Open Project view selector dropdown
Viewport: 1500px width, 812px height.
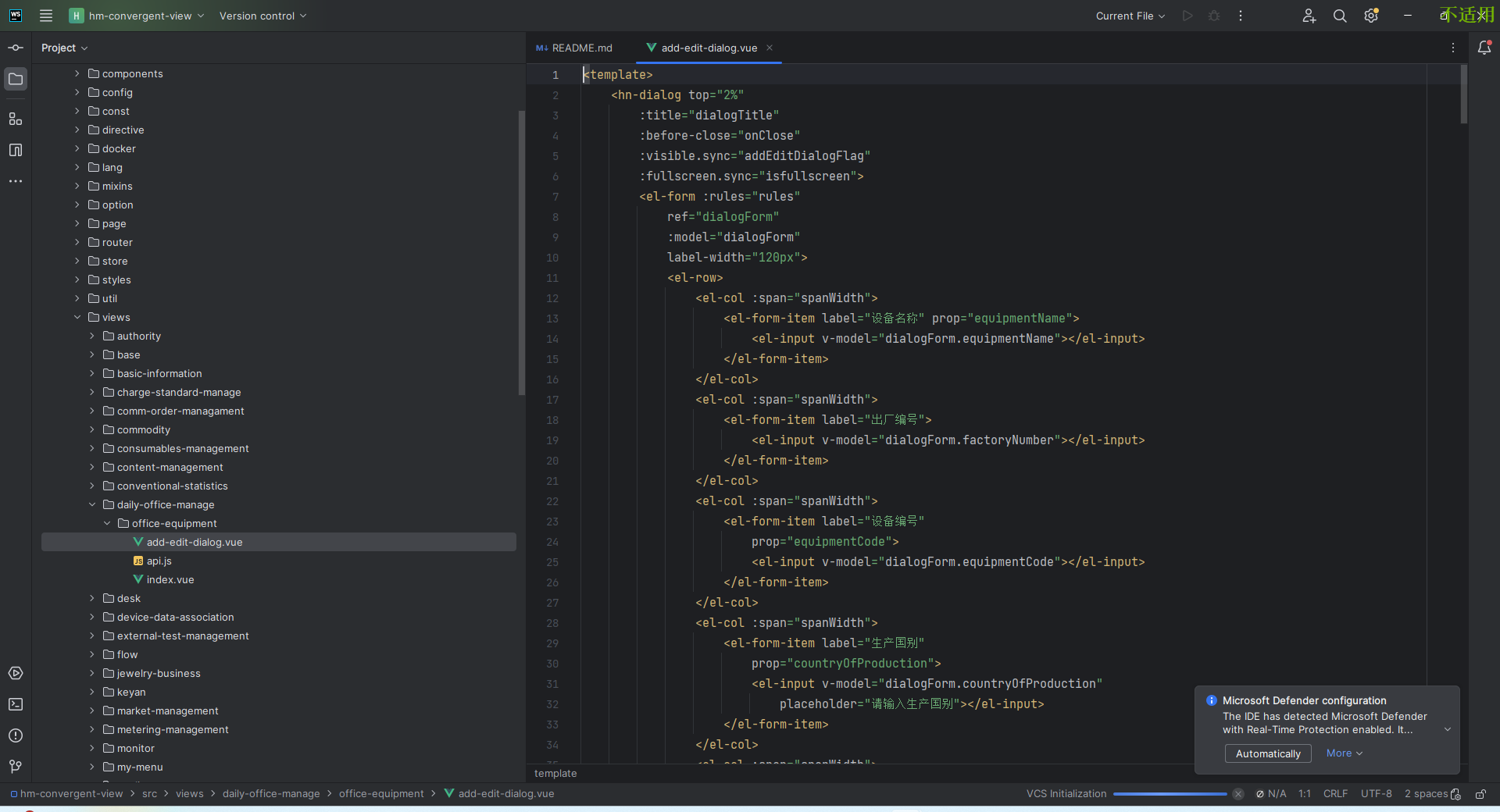pyautogui.click(x=65, y=48)
